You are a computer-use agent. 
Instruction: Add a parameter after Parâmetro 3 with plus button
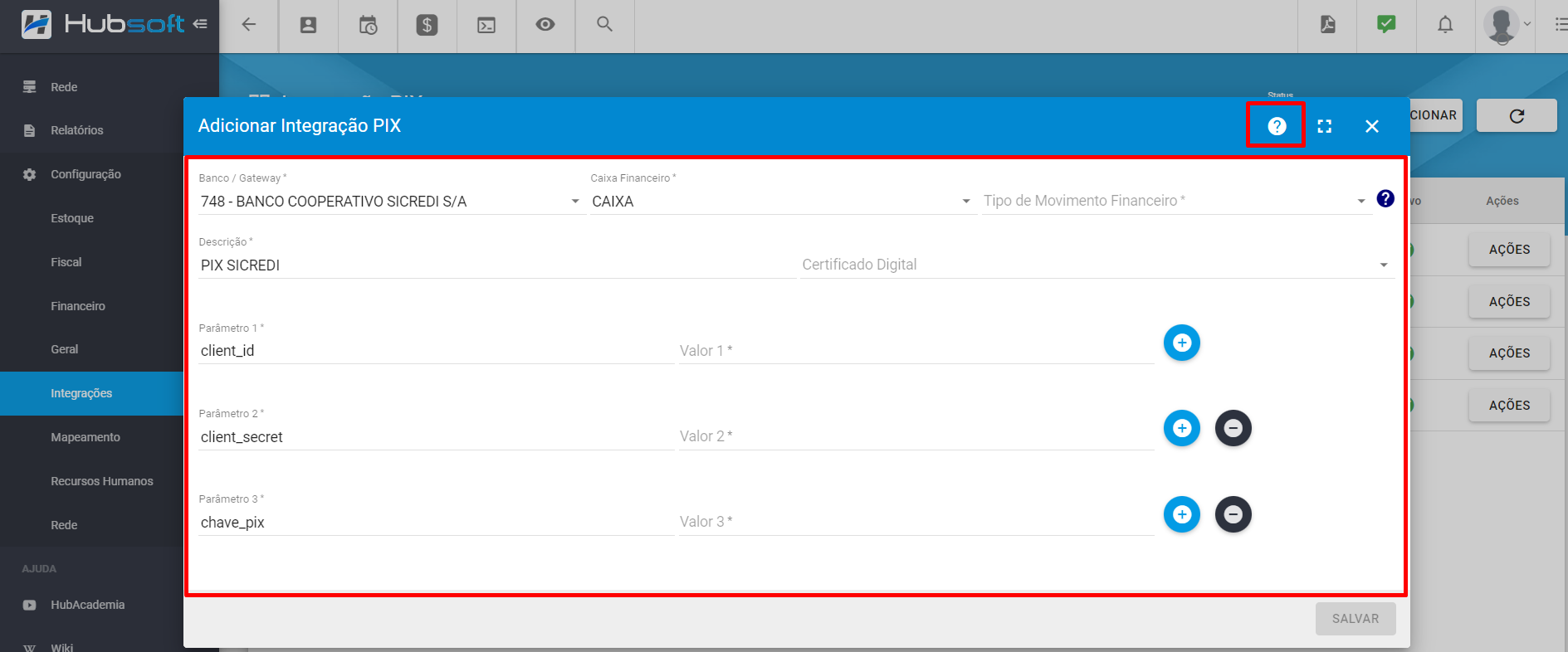[1182, 514]
